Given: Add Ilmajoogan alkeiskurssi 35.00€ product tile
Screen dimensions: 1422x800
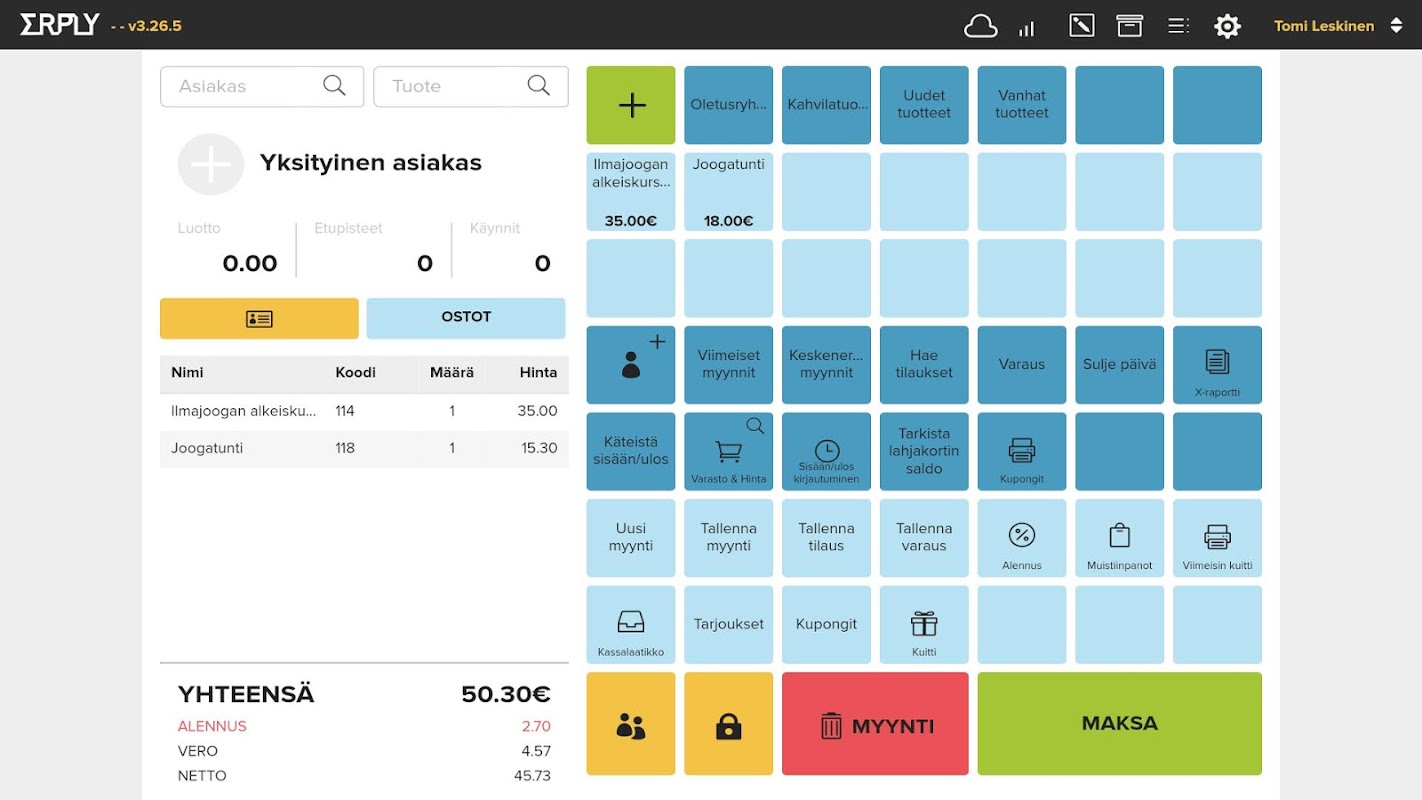Looking at the screenshot, I should [x=631, y=192].
